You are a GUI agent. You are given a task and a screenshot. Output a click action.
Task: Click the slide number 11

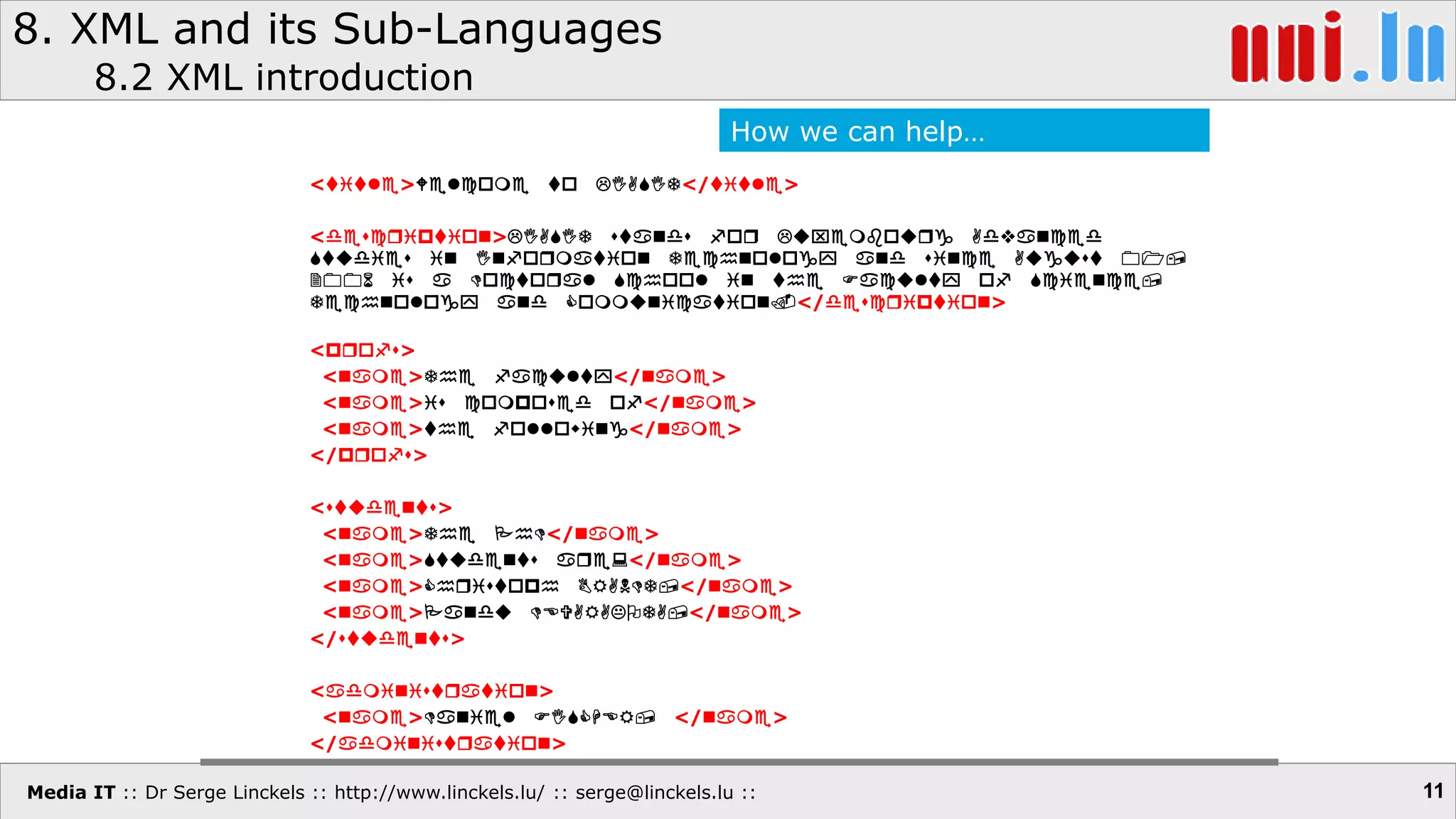pyautogui.click(x=1433, y=791)
